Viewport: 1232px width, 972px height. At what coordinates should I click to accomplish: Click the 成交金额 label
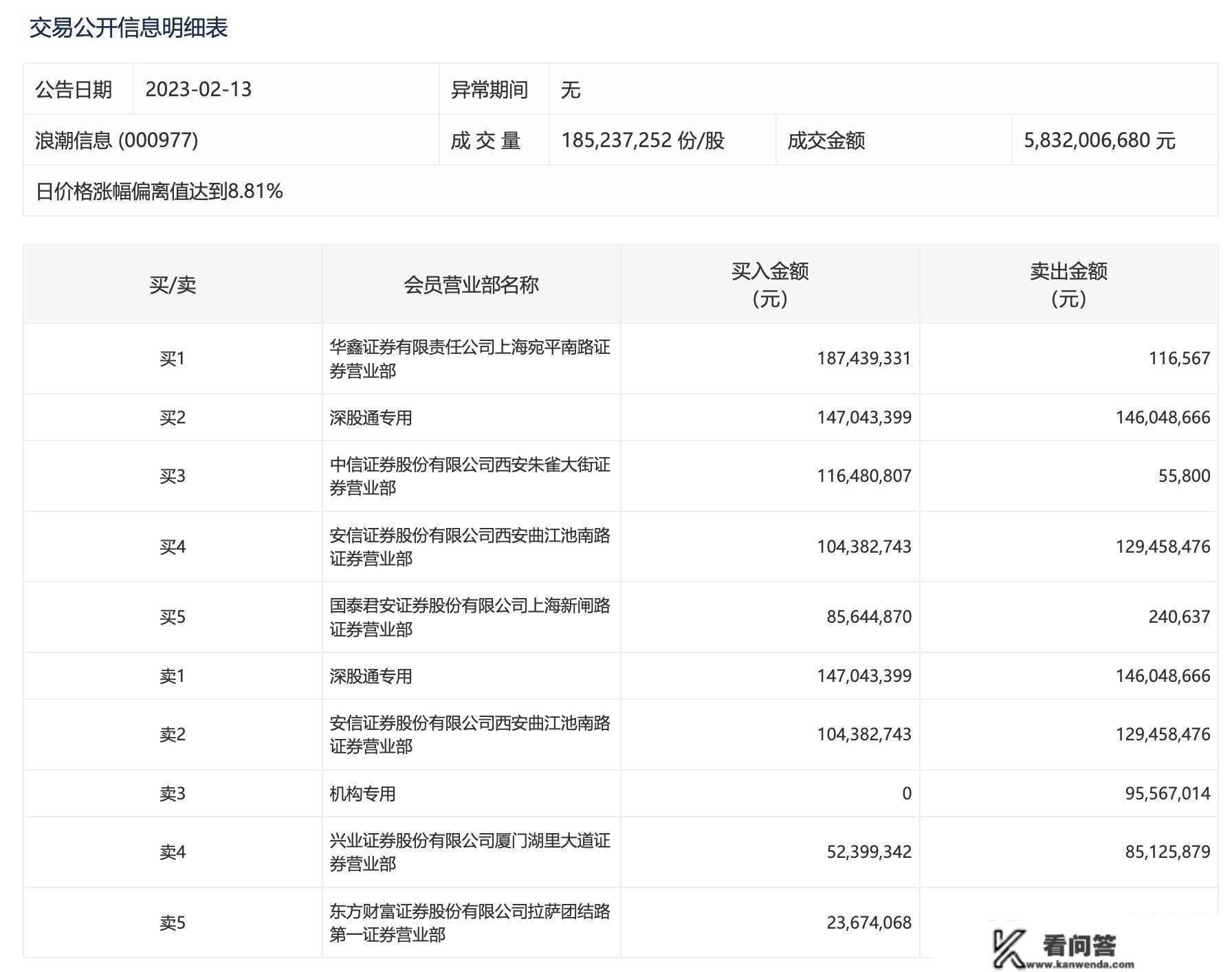click(x=826, y=140)
